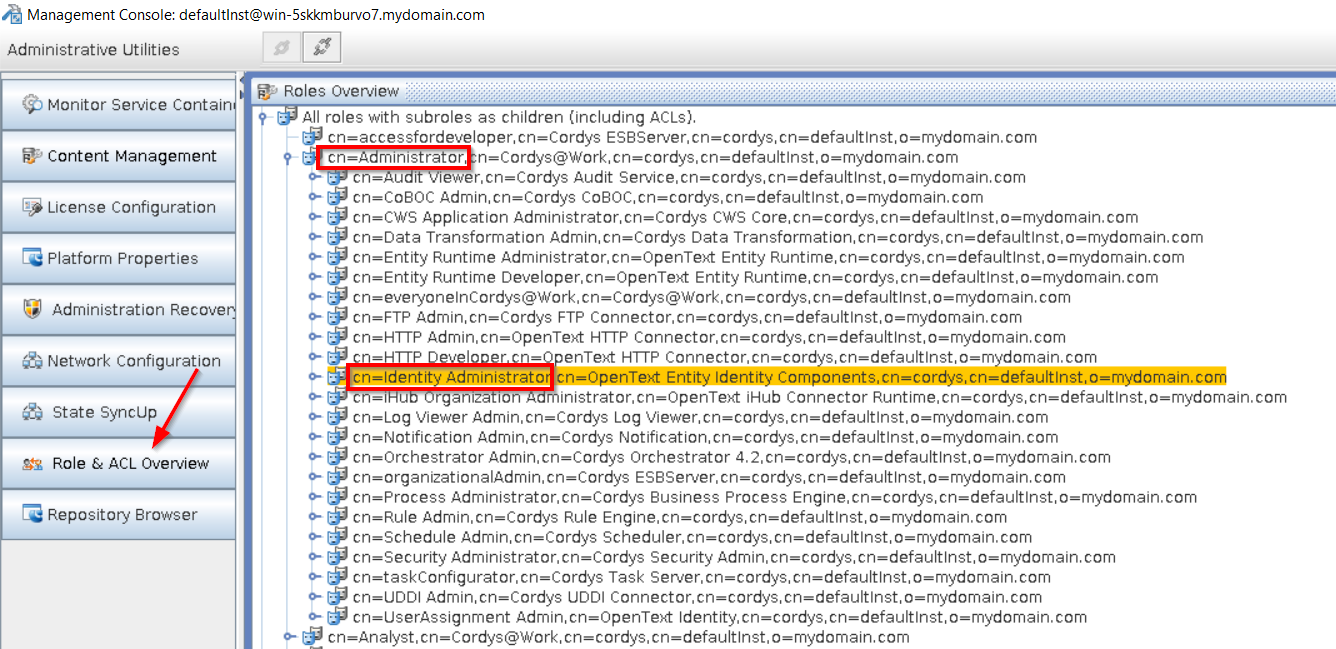Expand the cn=Data Transformation Admin node
Image resolution: width=1336 pixels, height=649 pixels.
(315, 238)
